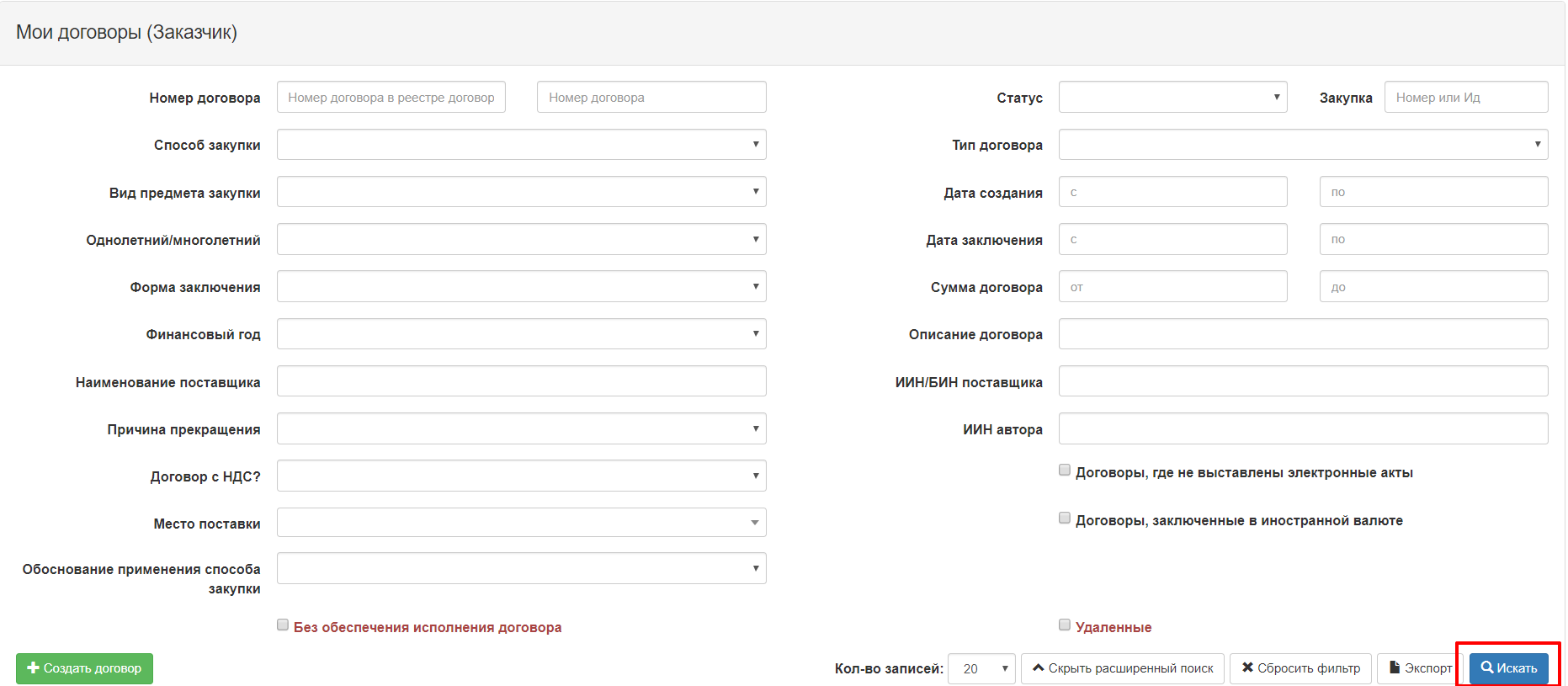
Task: Expand the Способ закупки dropdown
Action: point(521,145)
